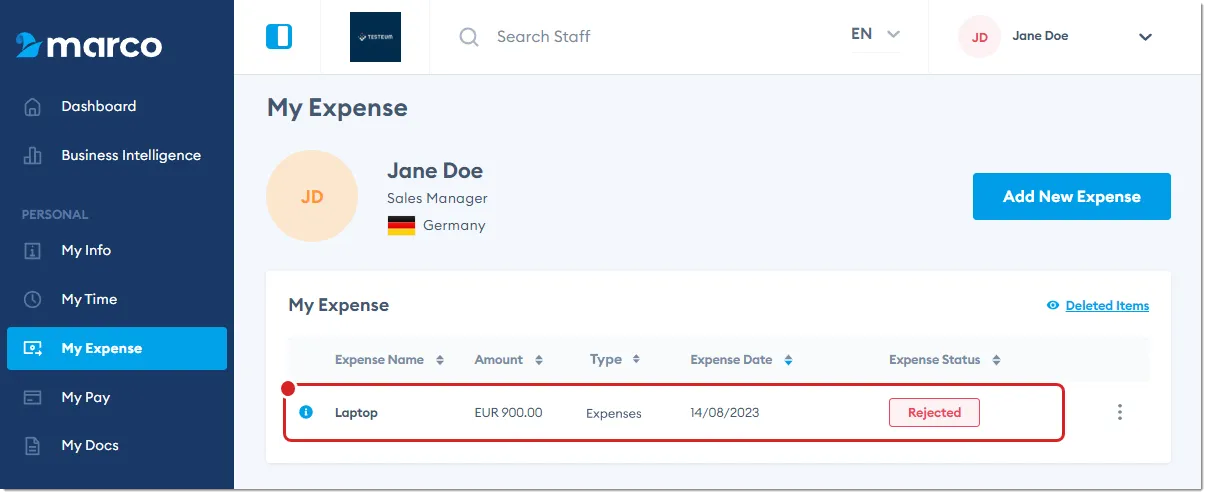
Task: Click the My Time clock icon
Action: coord(33,300)
